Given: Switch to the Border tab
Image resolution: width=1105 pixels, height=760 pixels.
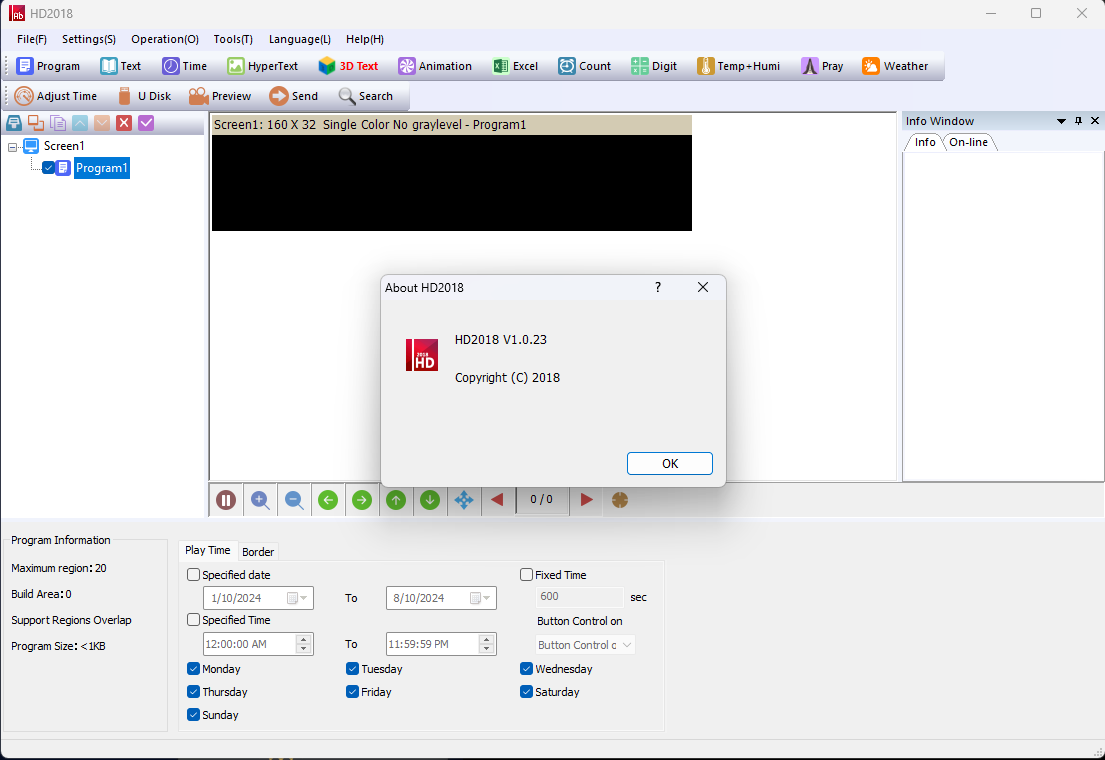Looking at the screenshot, I should [258, 552].
